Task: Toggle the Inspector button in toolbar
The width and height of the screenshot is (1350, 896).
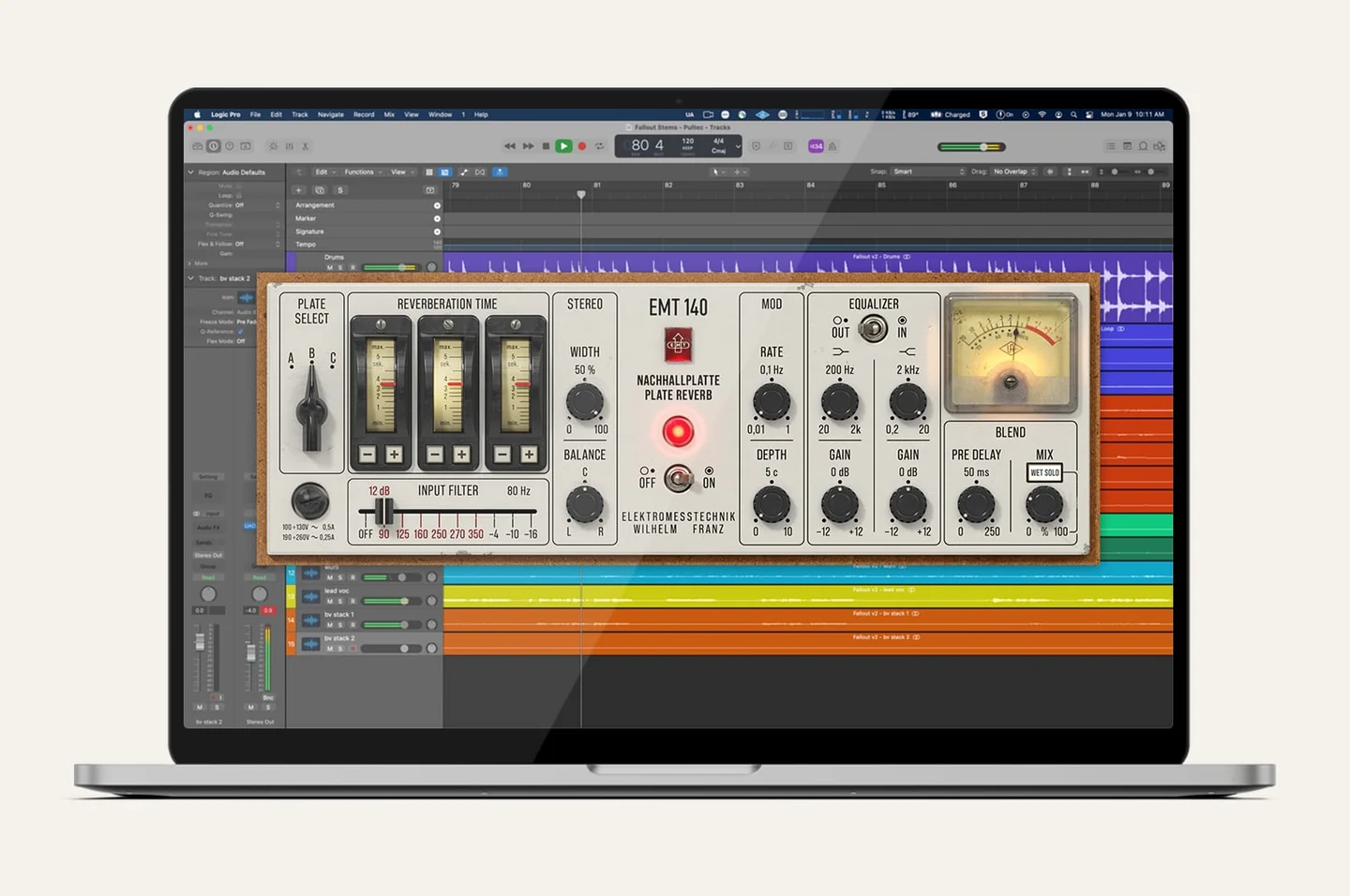Action: coord(214,146)
